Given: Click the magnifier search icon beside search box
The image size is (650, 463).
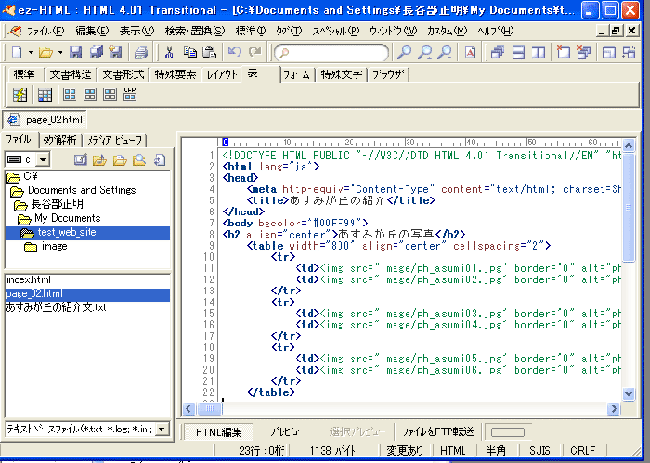Looking at the screenshot, I should click(x=404, y=52).
